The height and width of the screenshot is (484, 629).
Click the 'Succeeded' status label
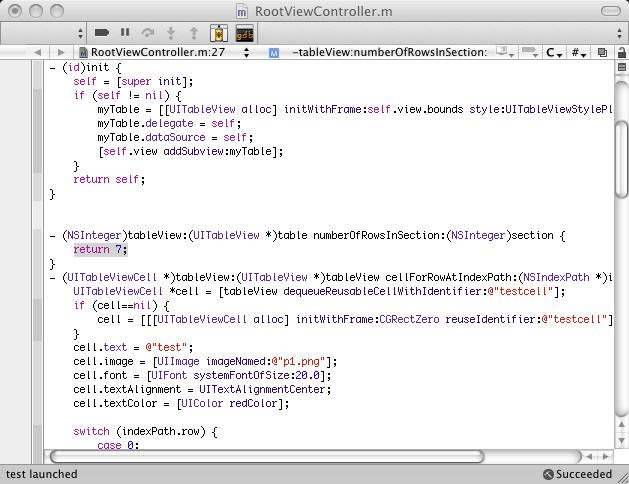(584, 474)
